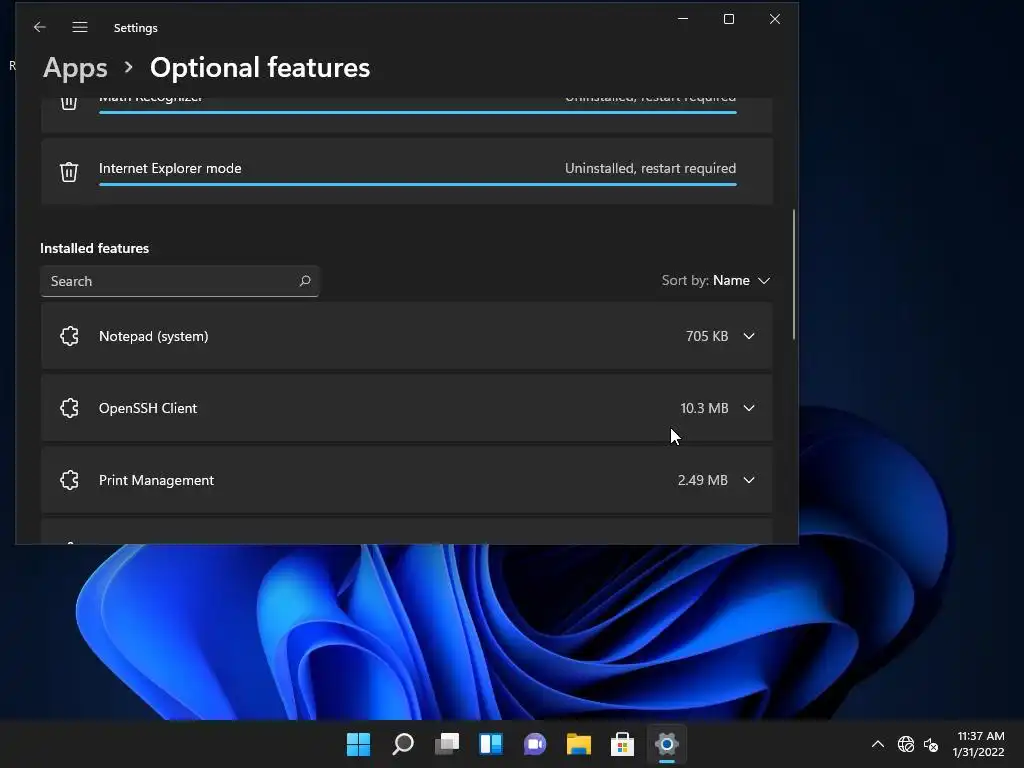The height and width of the screenshot is (768, 1024).
Task: Select the OpenSSH Client label
Action: (148, 408)
